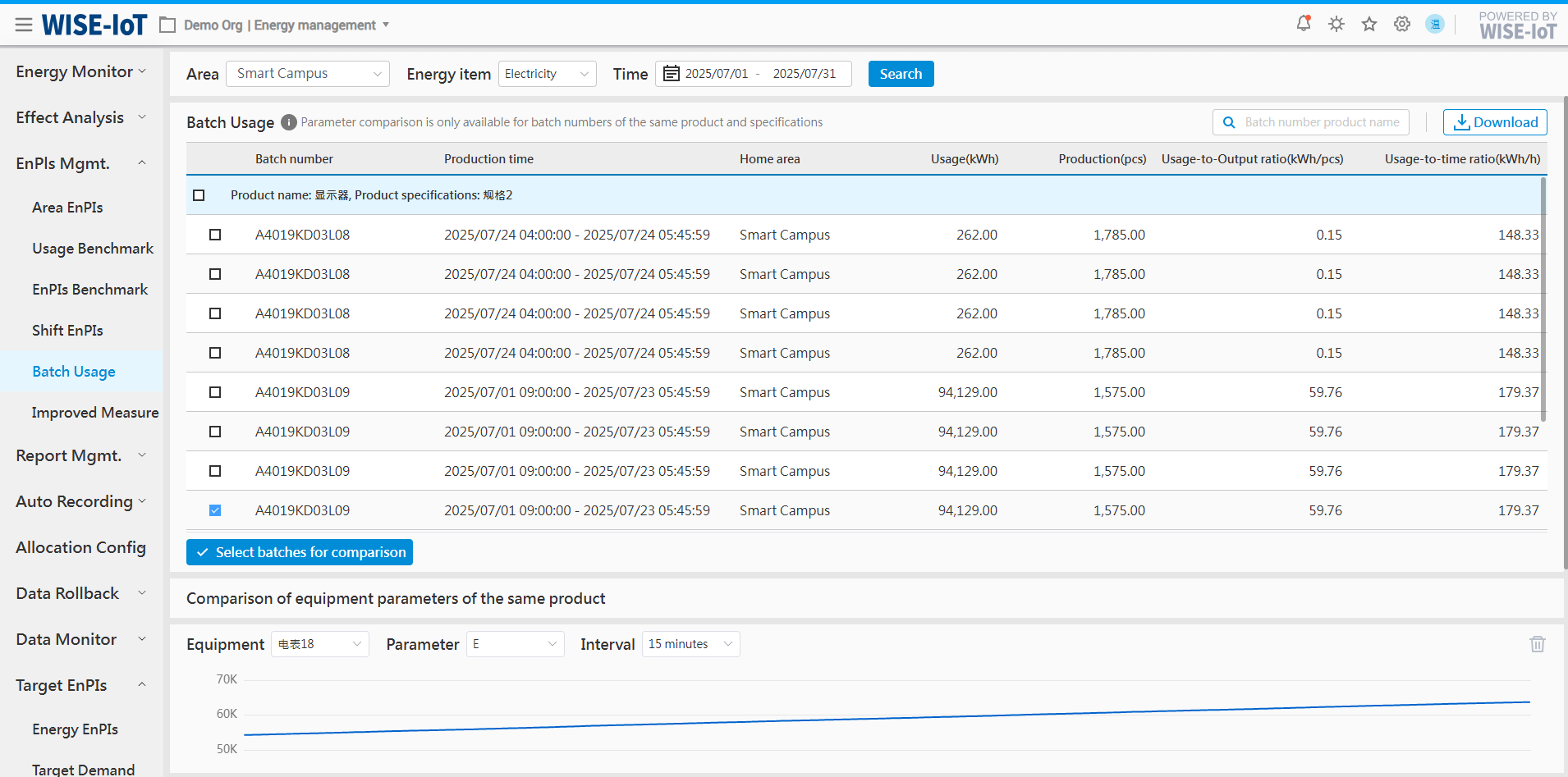Image resolution: width=1568 pixels, height=777 pixels.
Task: Click the Search button
Action: click(901, 74)
